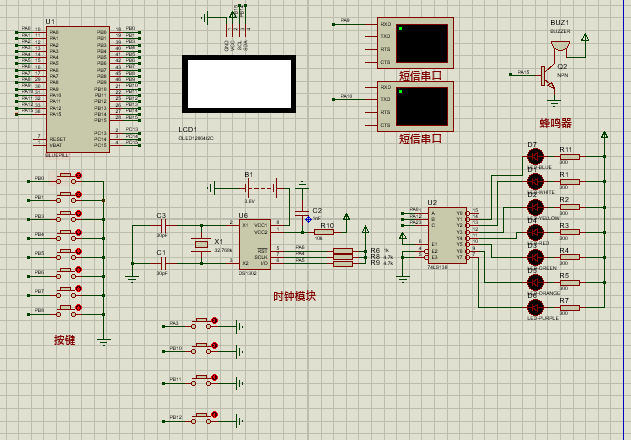Select the D4 red LED
The image size is (631, 440).
(535, 232)
